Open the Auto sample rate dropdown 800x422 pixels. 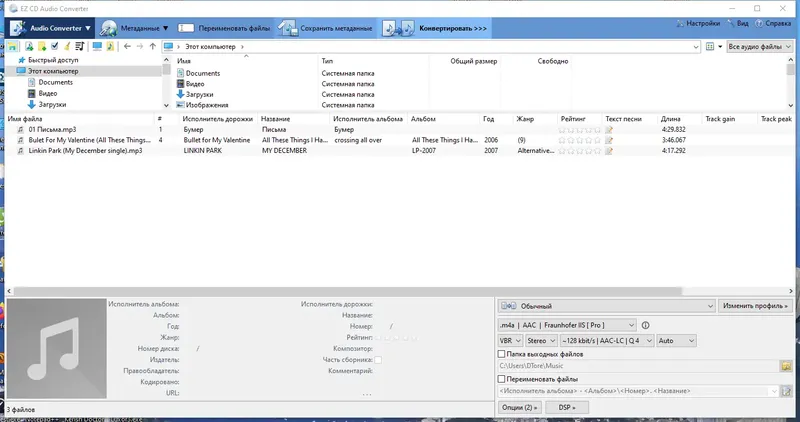pyautogui.click(x=676, y=340)
